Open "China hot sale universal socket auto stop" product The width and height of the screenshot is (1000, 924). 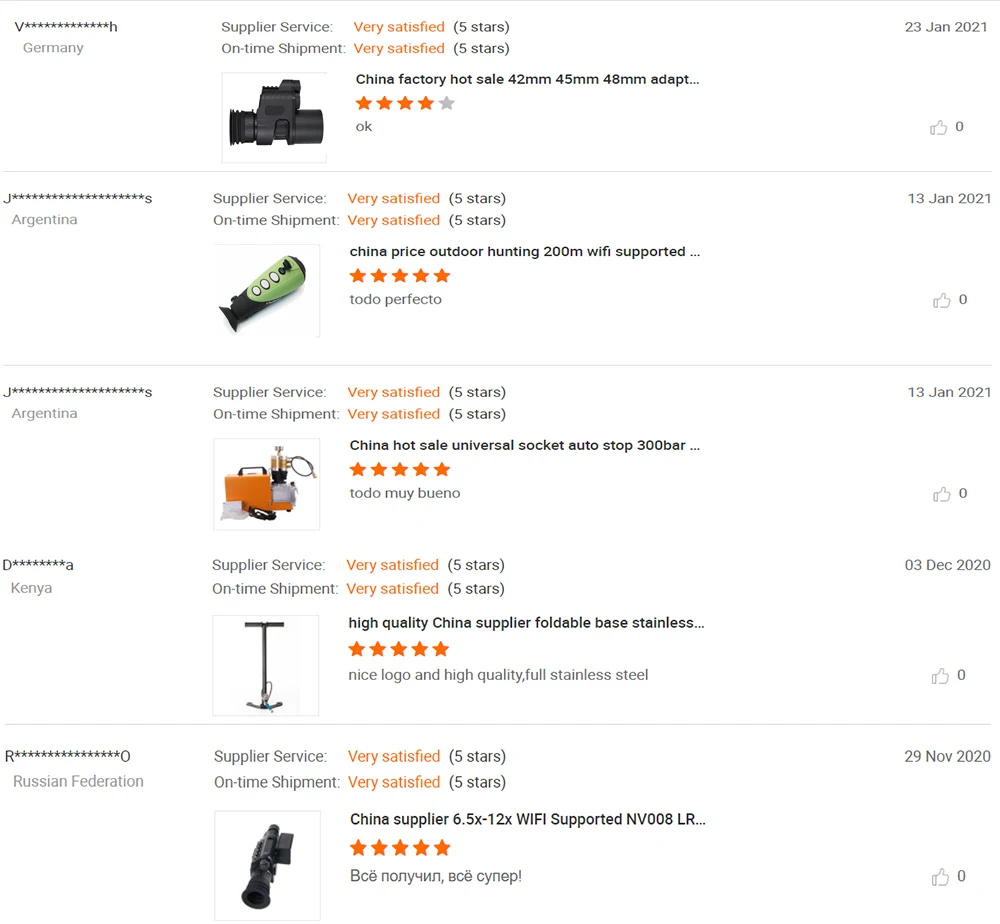[x=525, y=445]
